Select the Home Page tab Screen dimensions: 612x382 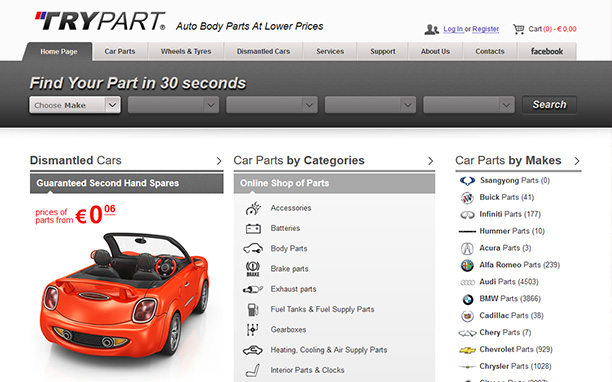[x=59, y=52]
